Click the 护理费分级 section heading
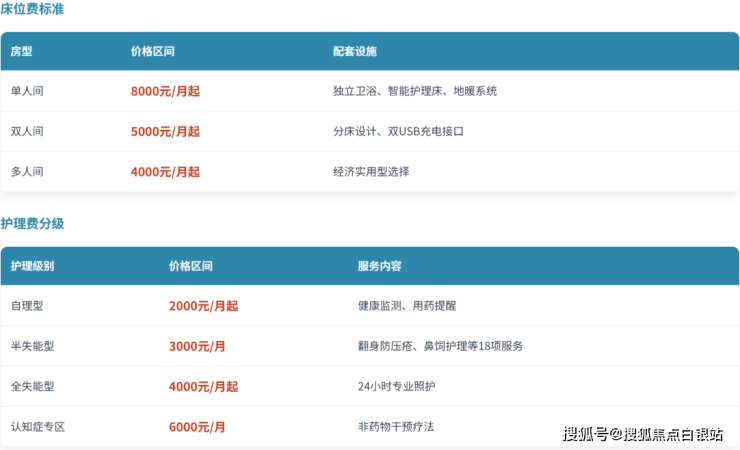Screen dimensions: 740x450 32,224
